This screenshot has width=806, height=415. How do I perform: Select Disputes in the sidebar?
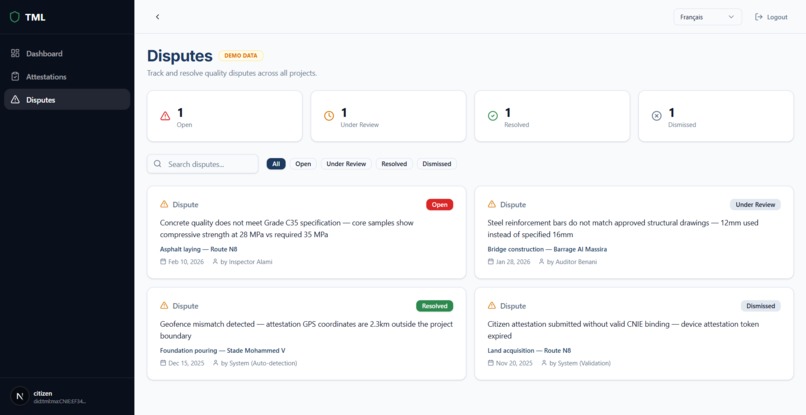point(67,100)
